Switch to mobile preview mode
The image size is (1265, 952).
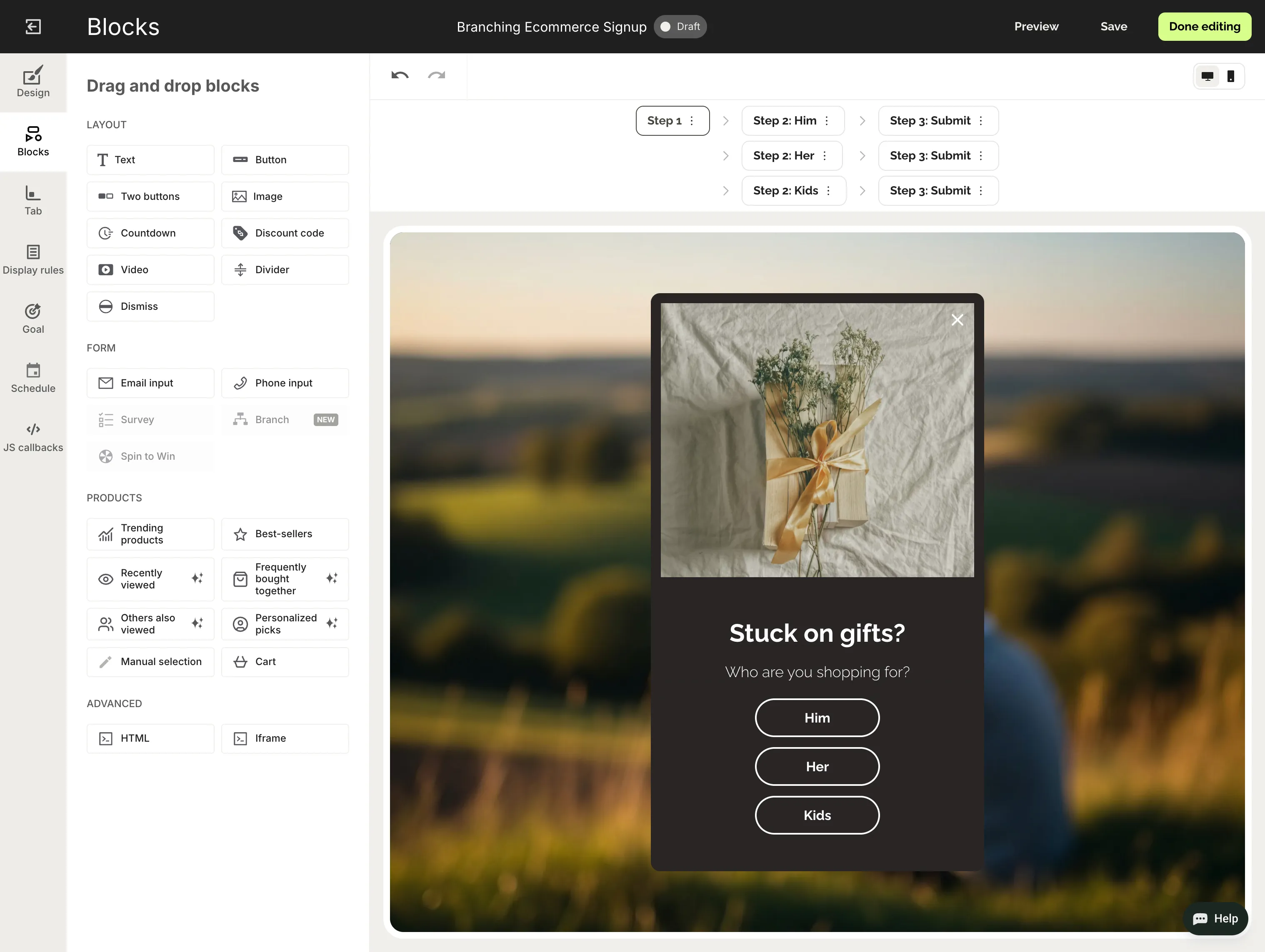(1231, 77)
